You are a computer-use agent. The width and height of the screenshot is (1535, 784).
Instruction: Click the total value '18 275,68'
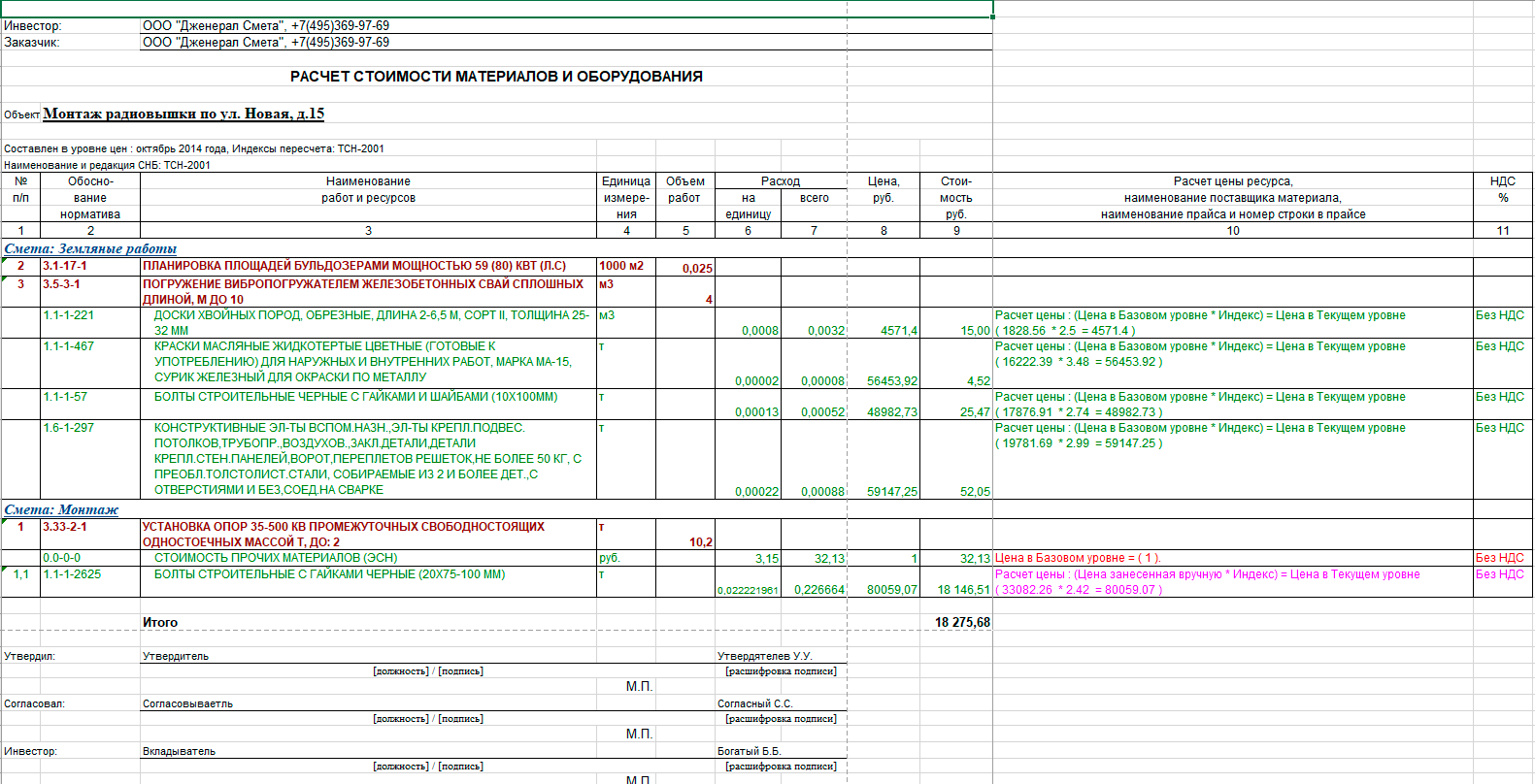(962, 623)
